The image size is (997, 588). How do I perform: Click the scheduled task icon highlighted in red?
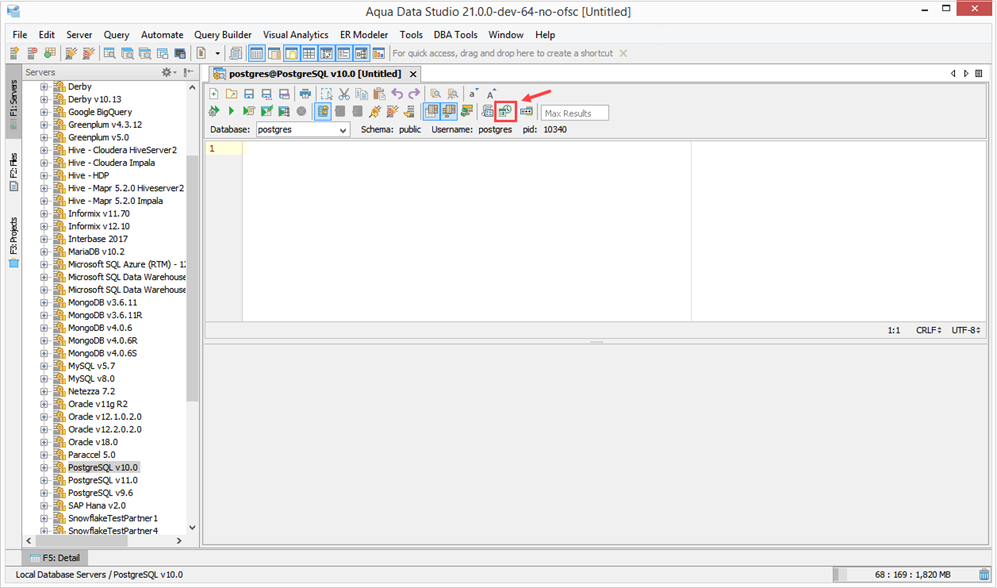point(505,112)
